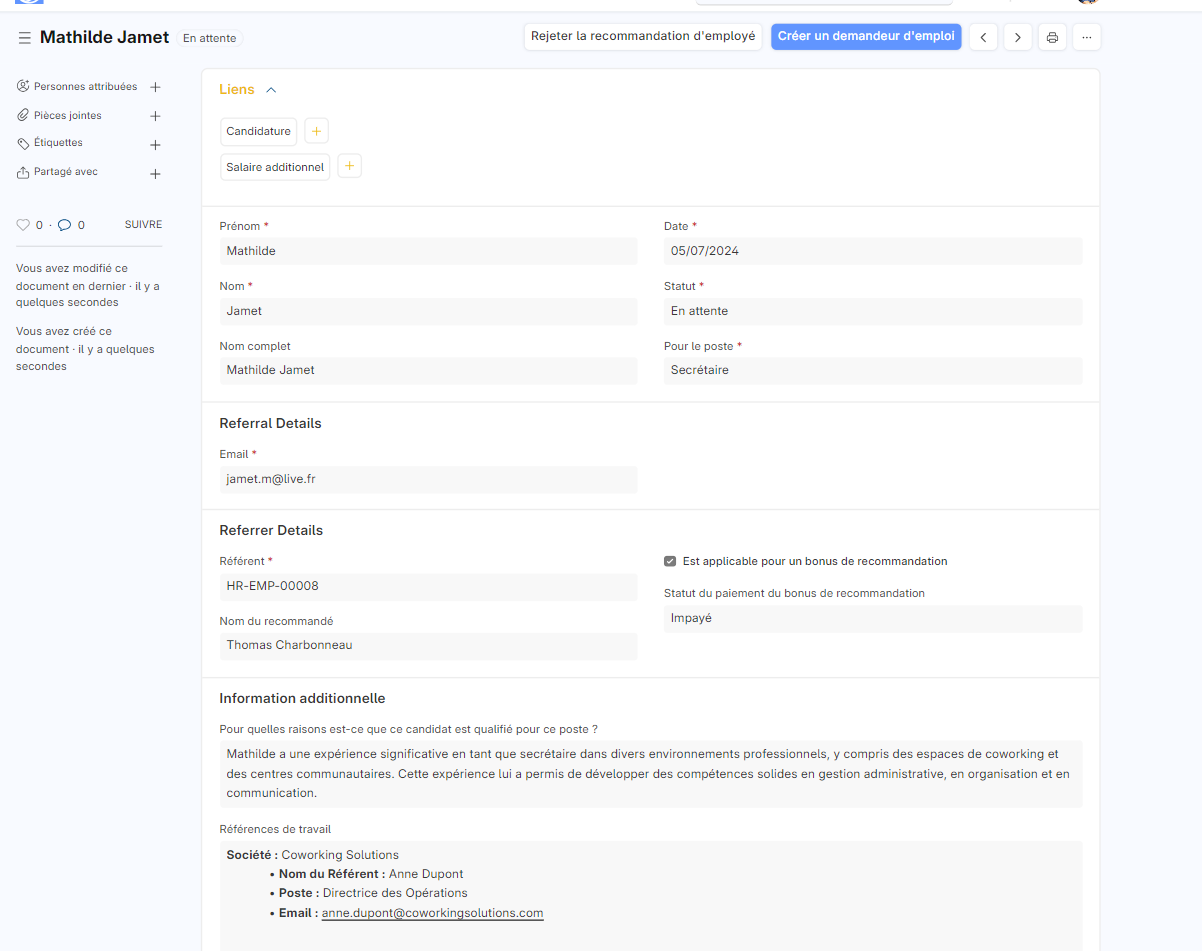1202x951 pixels.
Task: Uncheck Est applicable pour un bonus de recommandation
Action: click(x=669, y=561)
